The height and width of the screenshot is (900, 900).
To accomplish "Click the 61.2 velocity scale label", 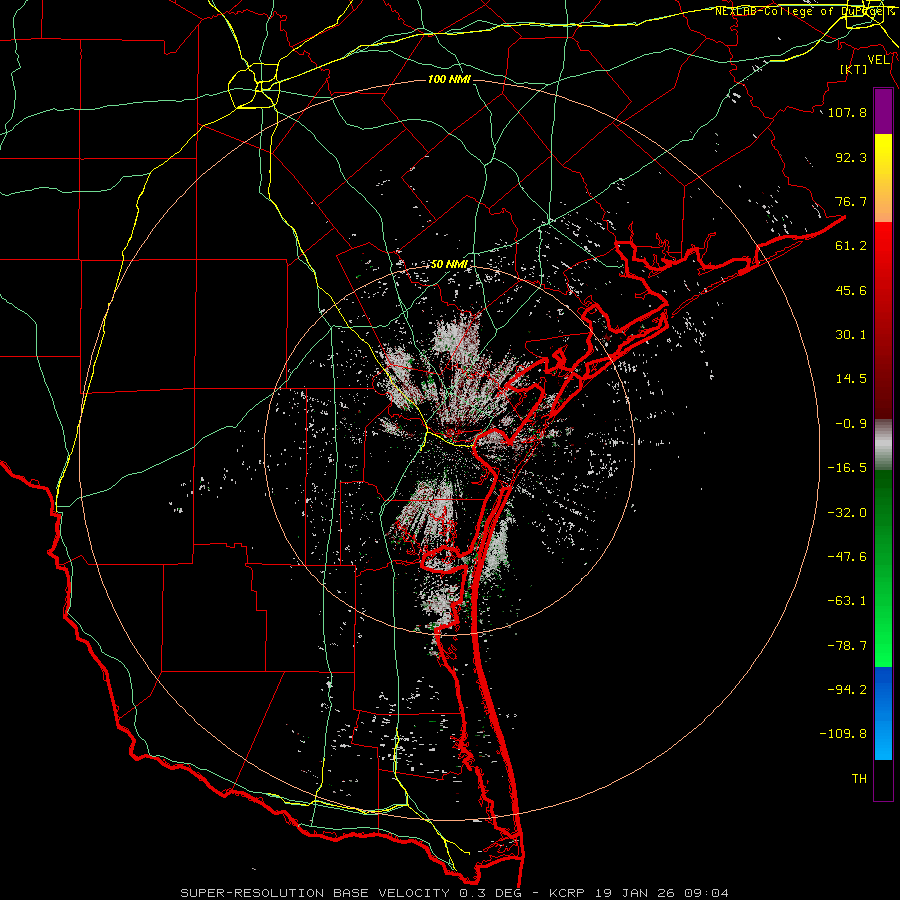I will coord(851,246).
